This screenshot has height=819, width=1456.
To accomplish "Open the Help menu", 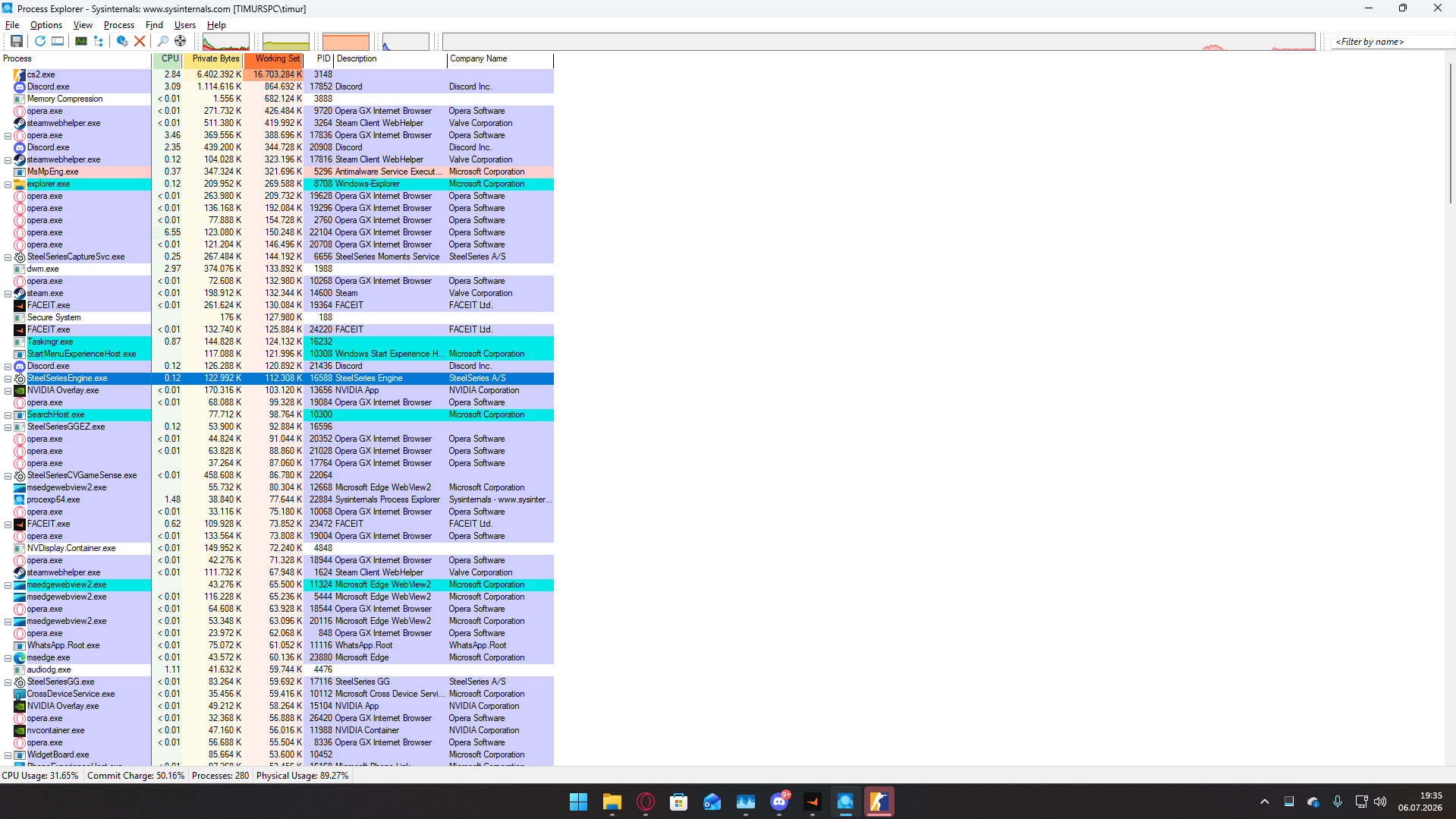I will (x=216, y=25).
